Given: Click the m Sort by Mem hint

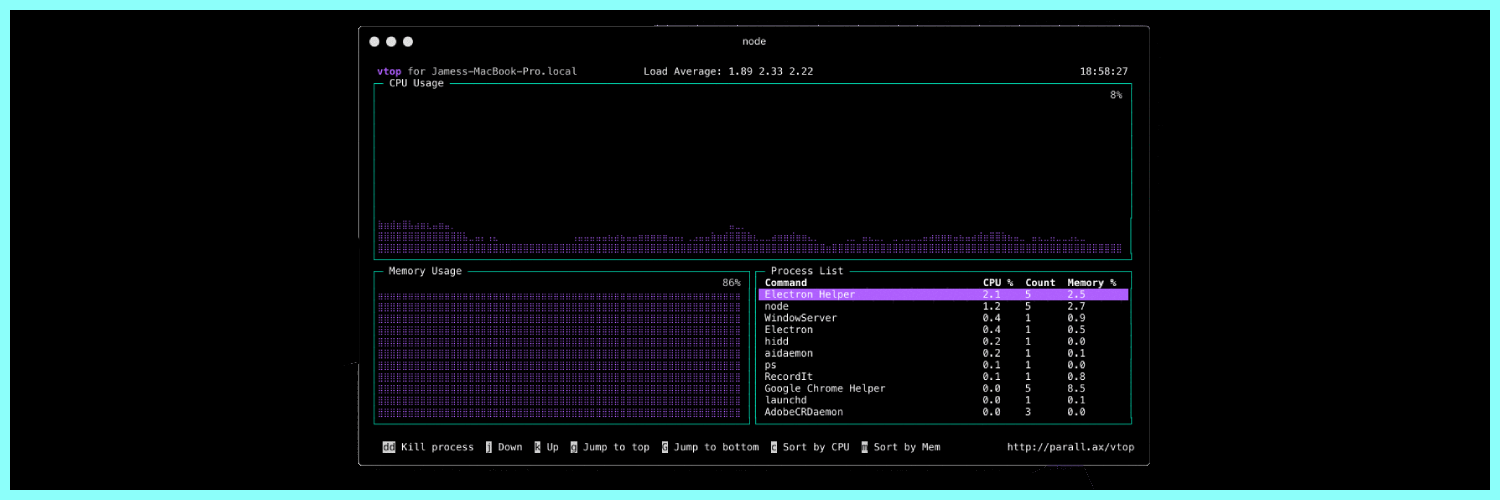Looking at the screenshot, I should click(x=901, y=447).
